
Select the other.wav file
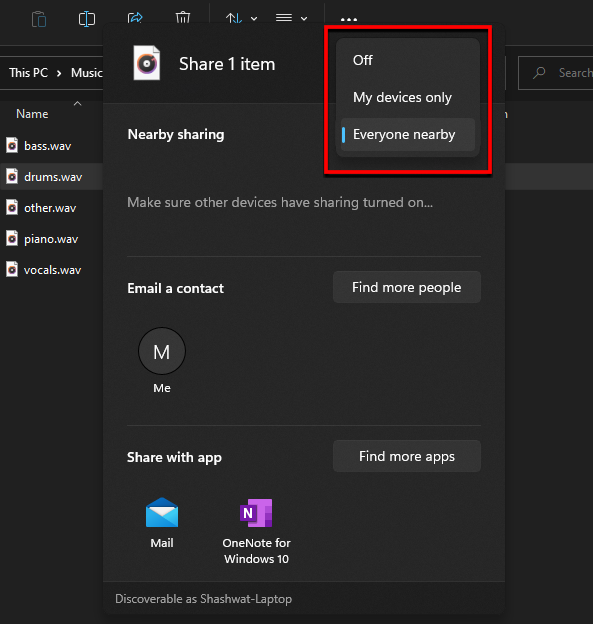(51, 208)
